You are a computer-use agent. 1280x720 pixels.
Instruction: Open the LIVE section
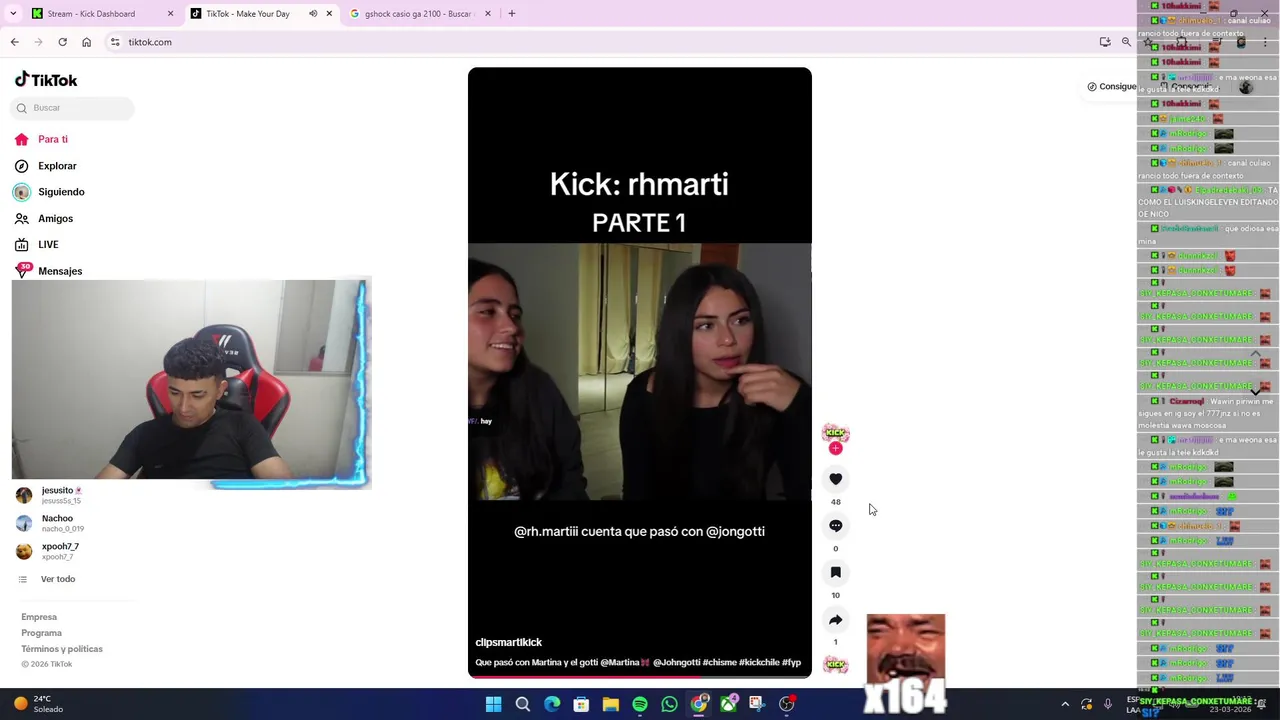37,245
